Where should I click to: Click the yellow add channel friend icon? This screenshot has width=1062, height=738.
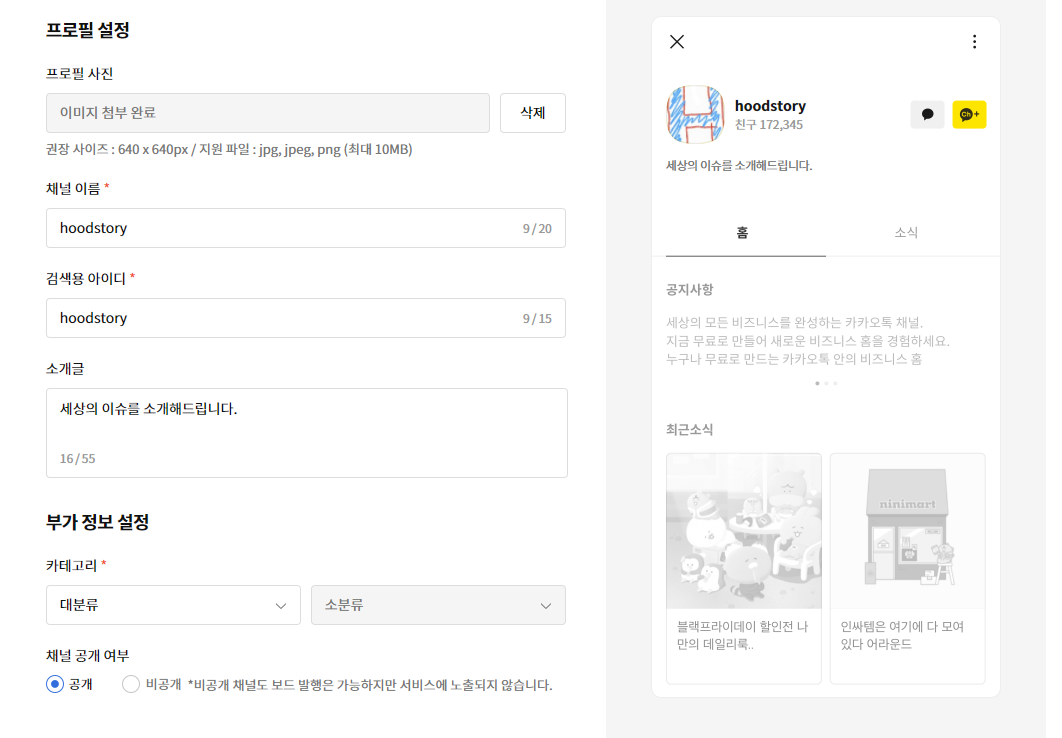click(x=969, y=114)
